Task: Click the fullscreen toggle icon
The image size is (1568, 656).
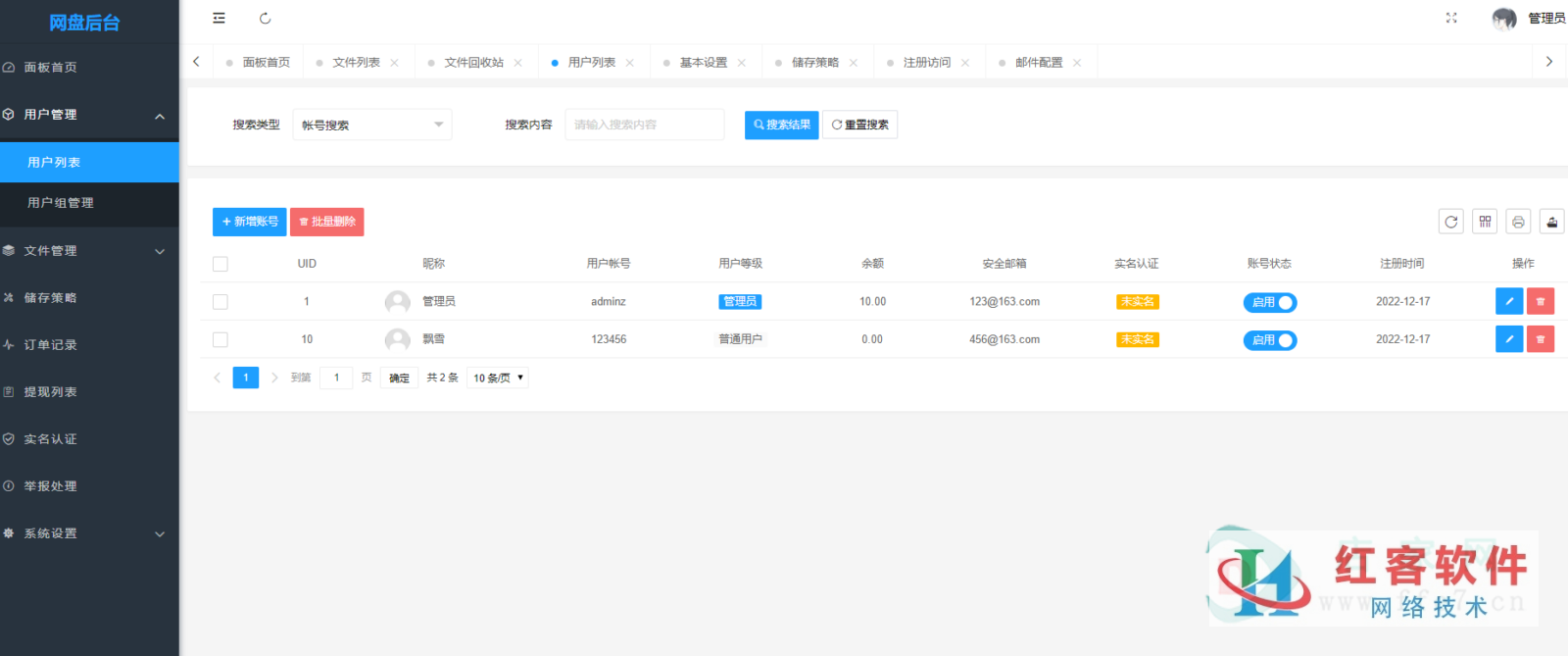Action: click(x=1451, y=18)
